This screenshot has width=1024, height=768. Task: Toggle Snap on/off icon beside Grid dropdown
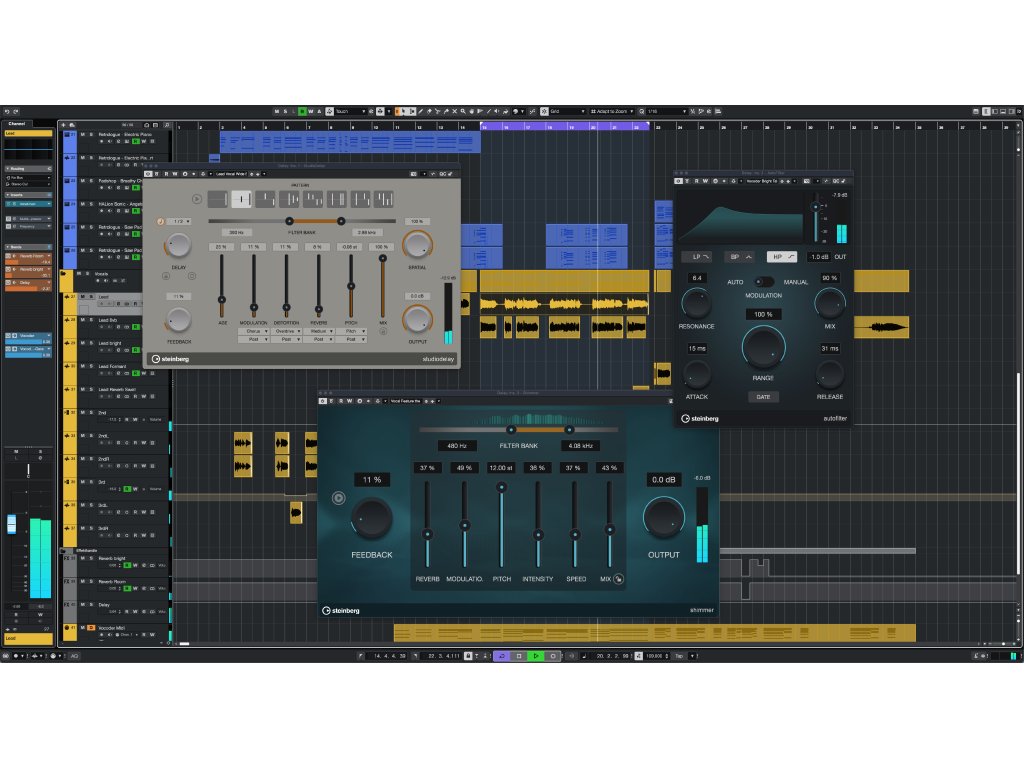(543, 111)
